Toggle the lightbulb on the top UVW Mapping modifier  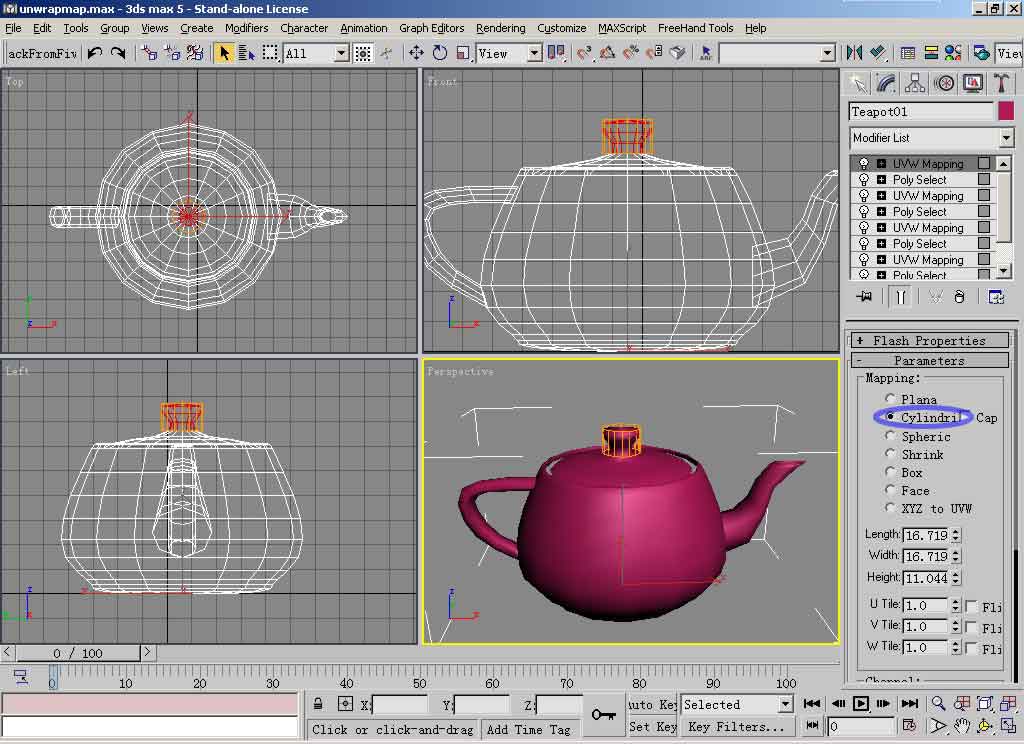(x=864, y=164)
